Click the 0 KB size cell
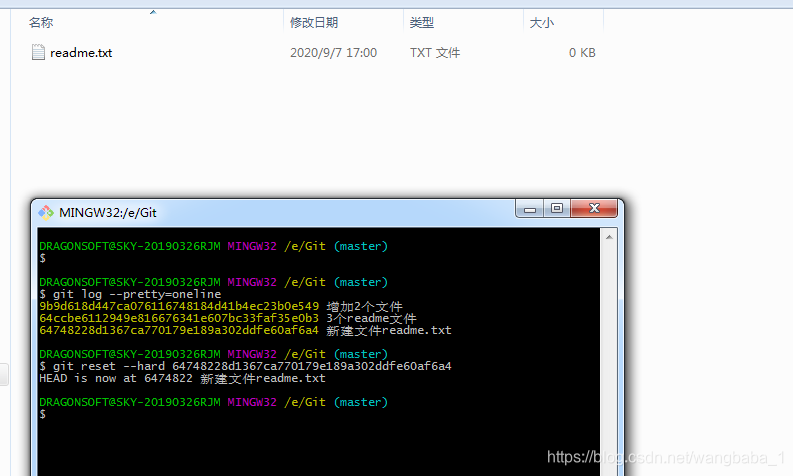The width and height of the screenshot is (793, 476). 582,53
